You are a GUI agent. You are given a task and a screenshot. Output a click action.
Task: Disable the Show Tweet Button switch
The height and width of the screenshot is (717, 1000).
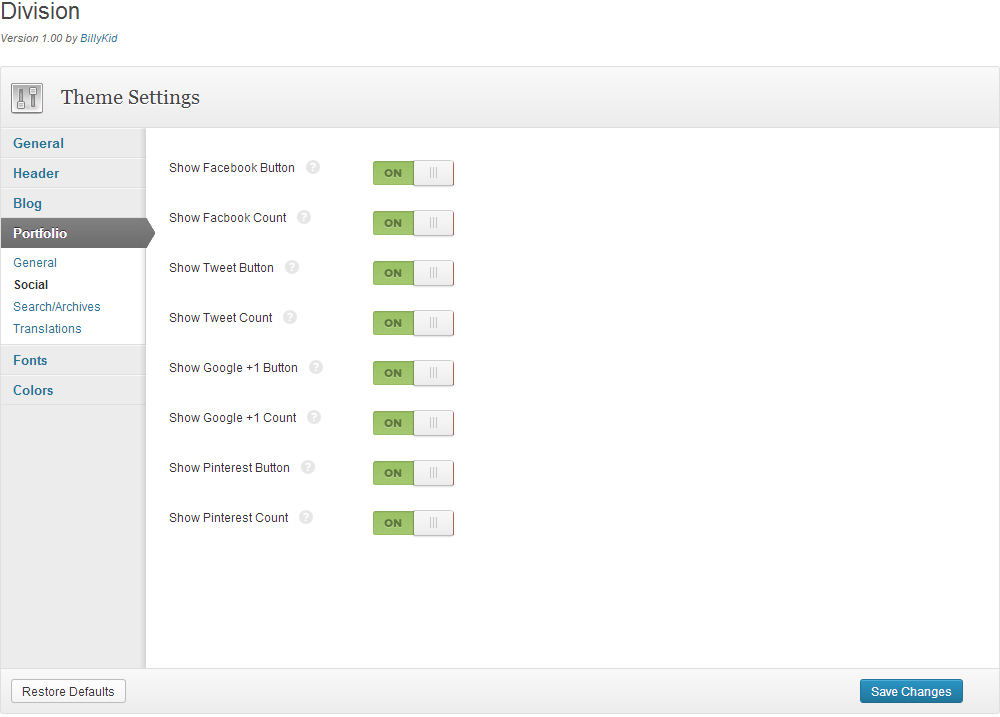(x=413, y=273)
